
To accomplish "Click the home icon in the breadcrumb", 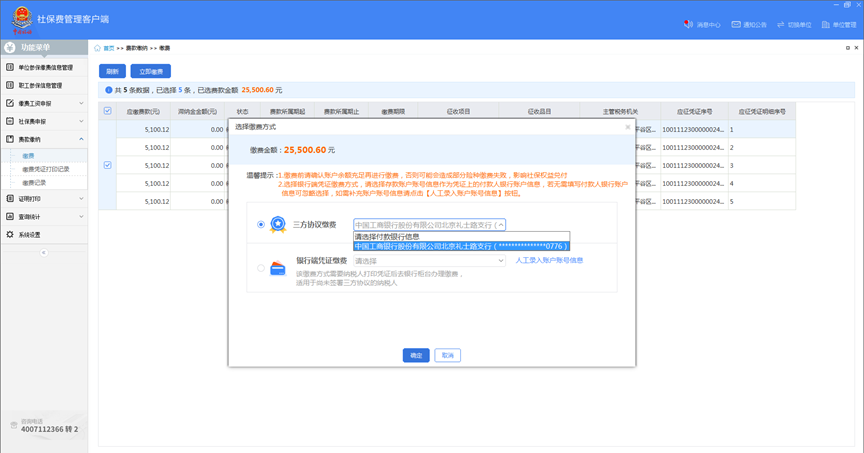I will click(x=98, y=48).
